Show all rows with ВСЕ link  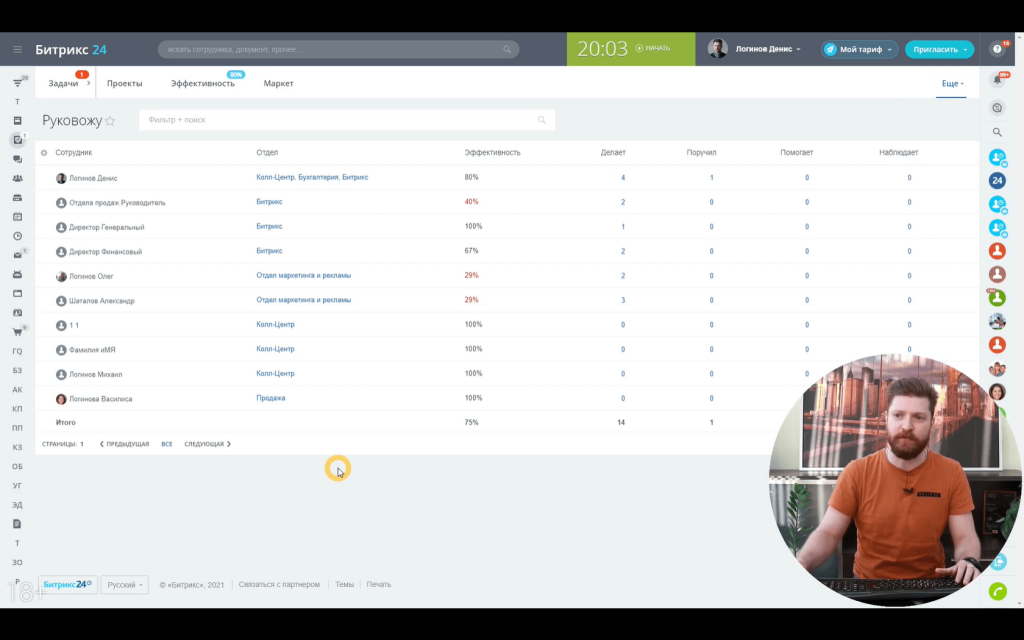click(167, 444)
